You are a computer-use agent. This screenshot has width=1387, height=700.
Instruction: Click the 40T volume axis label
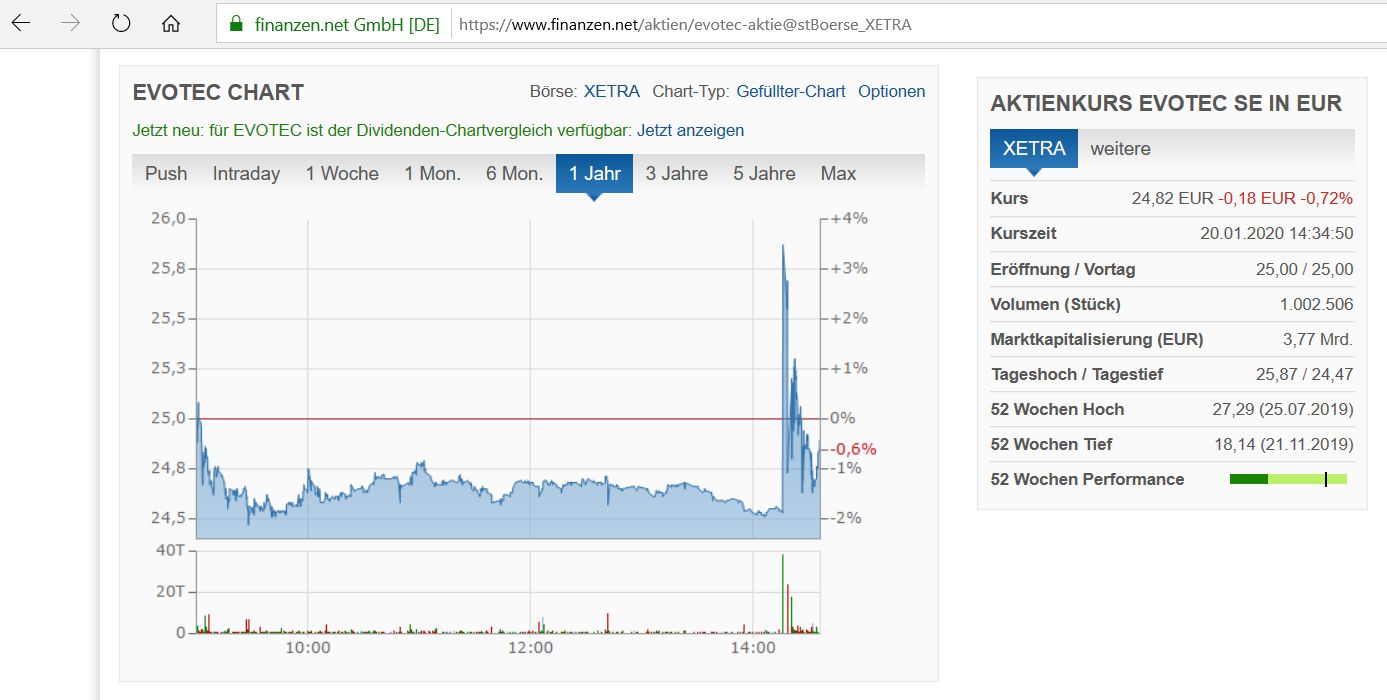click(169, 551)
